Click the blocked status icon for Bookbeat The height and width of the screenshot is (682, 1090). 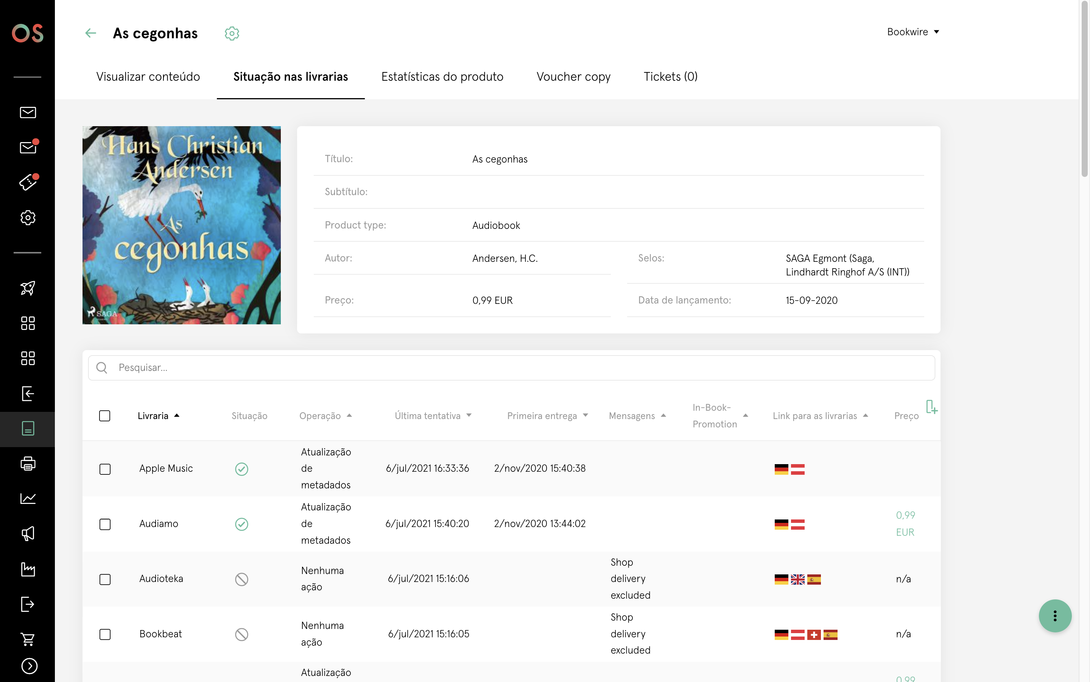pyautogui.click(x=241, y=634)
